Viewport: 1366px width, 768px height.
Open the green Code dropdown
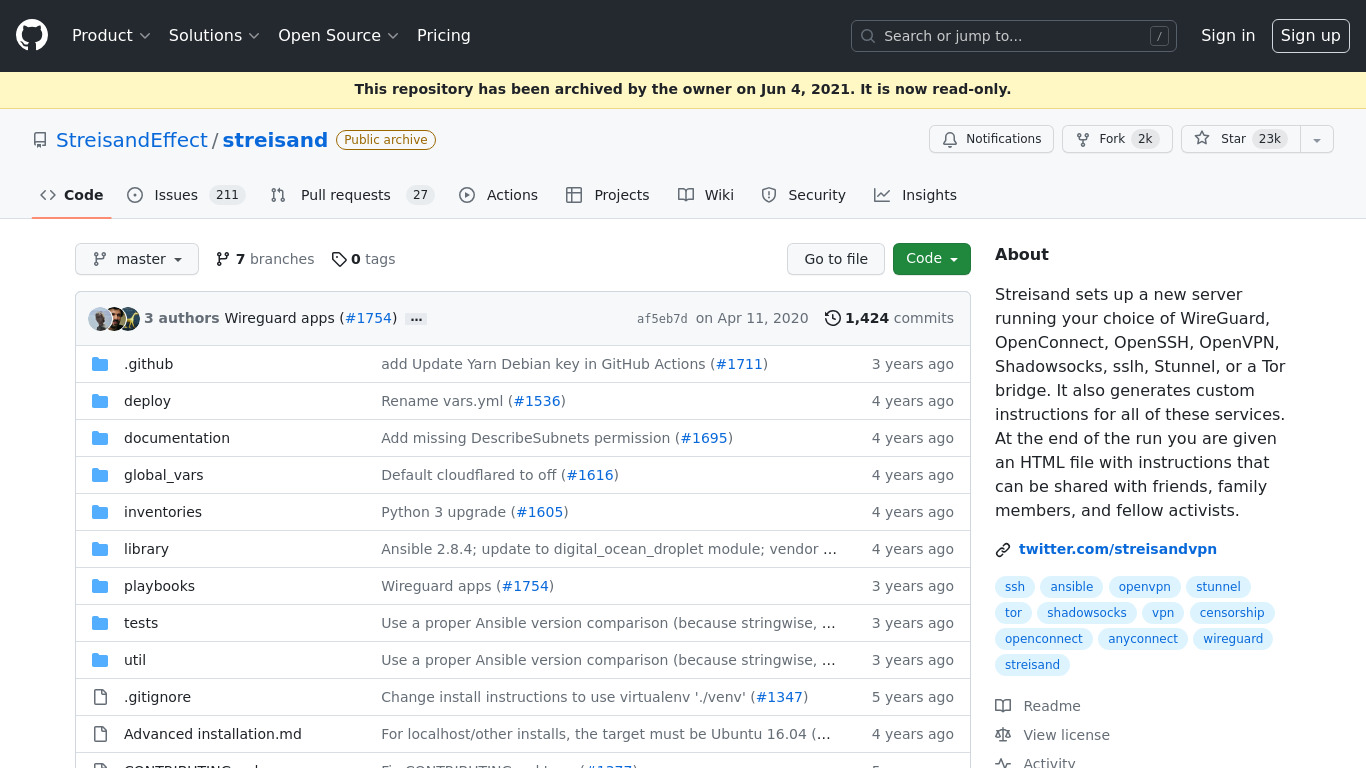(932, 259)
